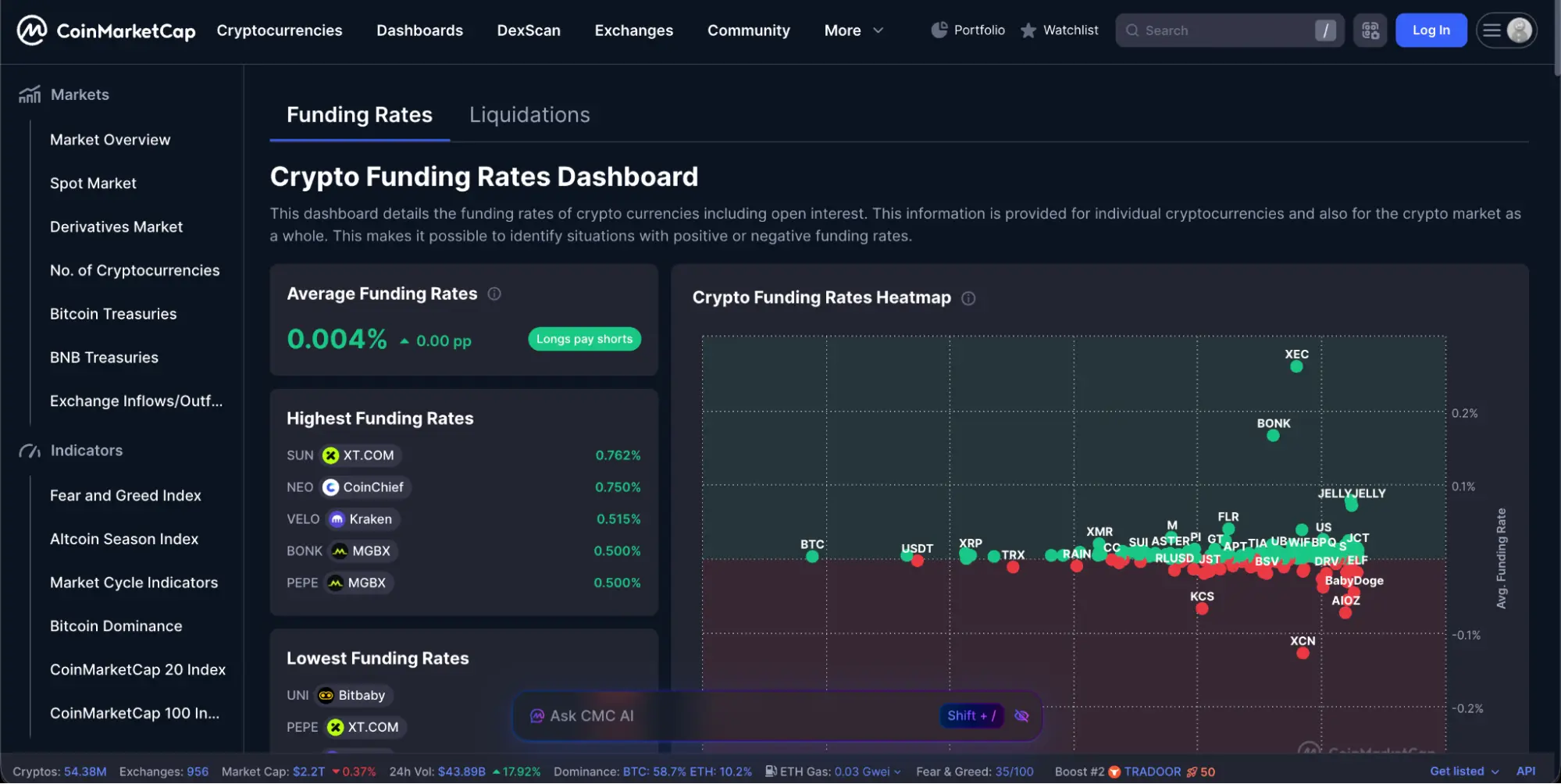Open CoinMarketCap 20 Index page
The height and width of the screenshot is (784, 1561).
[x=137, y=670]
